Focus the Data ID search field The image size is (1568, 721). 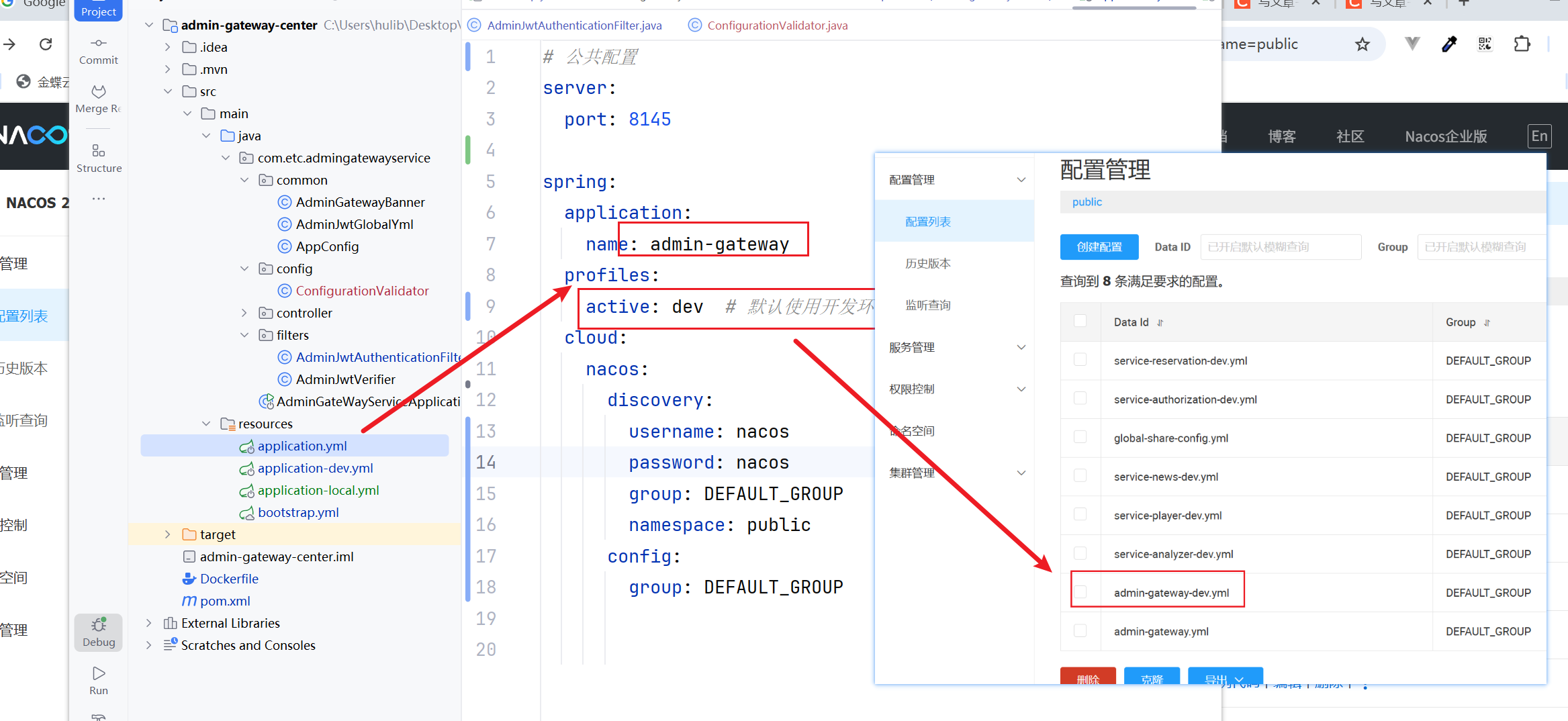pyautogui.click(x=1281, y=247)
